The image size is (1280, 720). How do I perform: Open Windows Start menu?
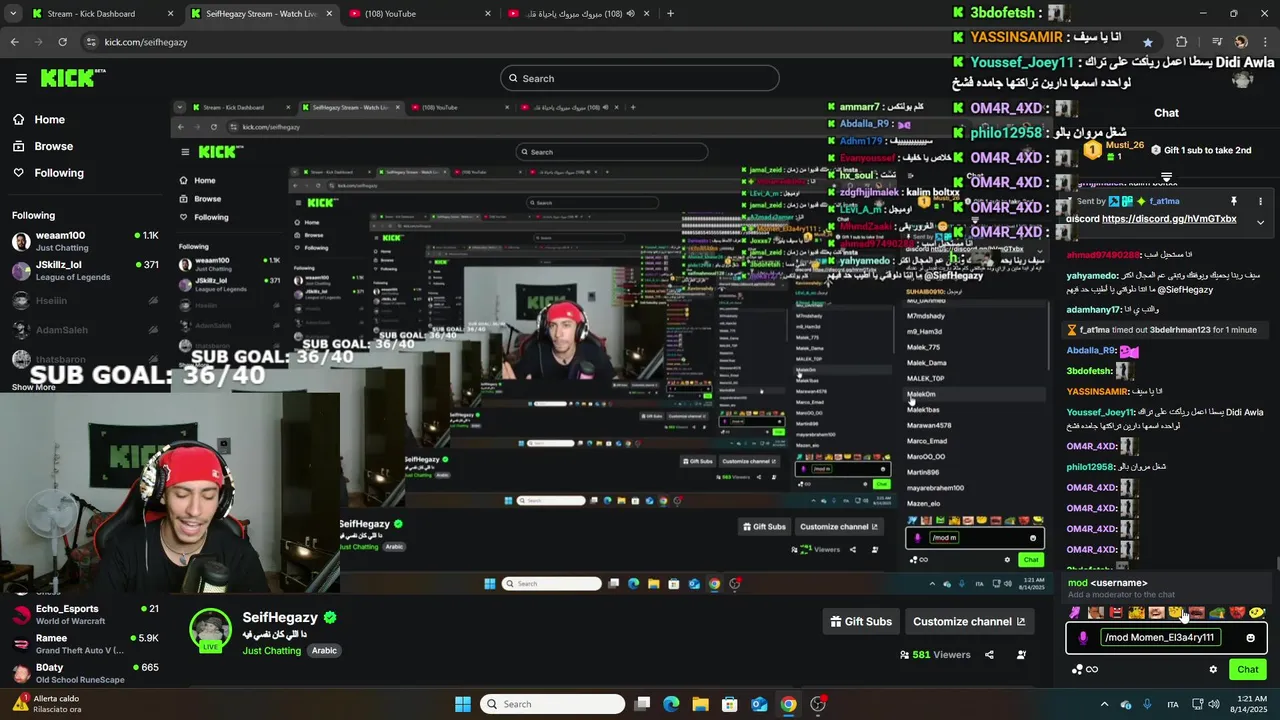pos(463,704)
